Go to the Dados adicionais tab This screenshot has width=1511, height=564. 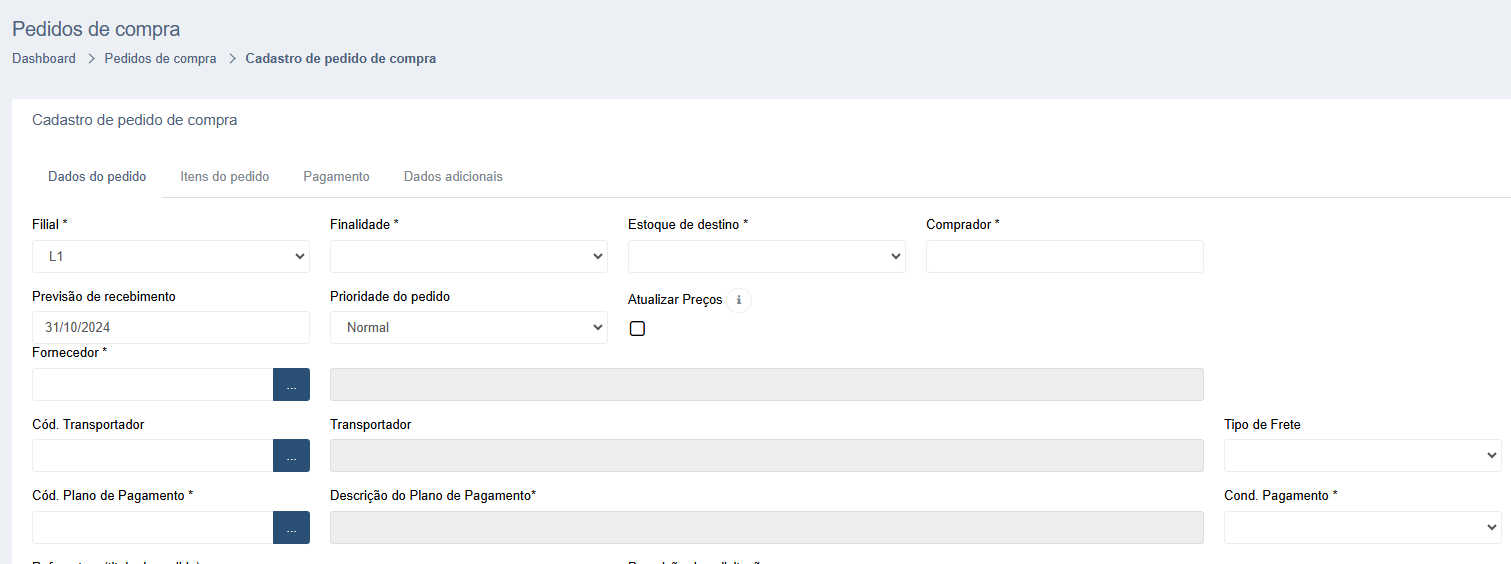[453, 177]
